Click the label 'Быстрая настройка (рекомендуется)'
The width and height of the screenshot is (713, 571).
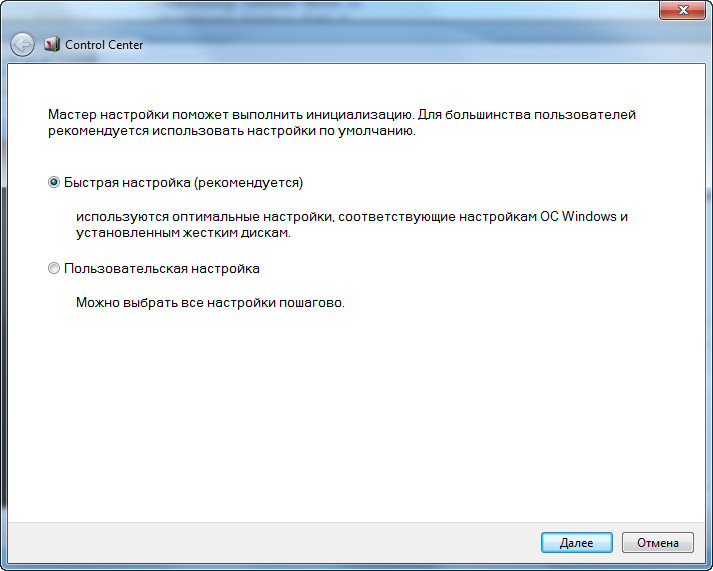click(x=183, y=183)
